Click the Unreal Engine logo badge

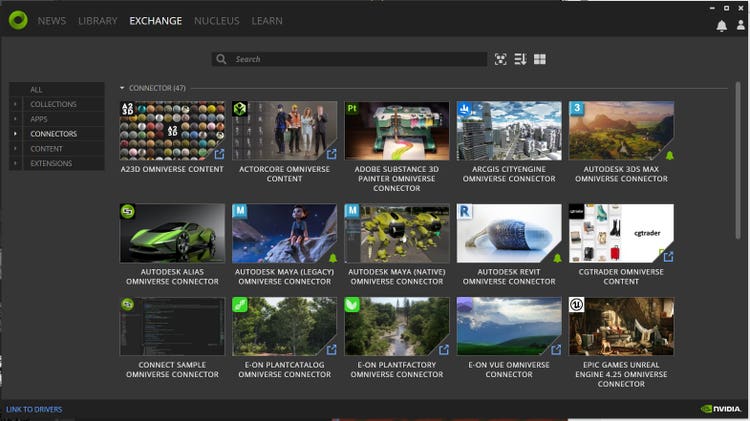click(576, 304)
